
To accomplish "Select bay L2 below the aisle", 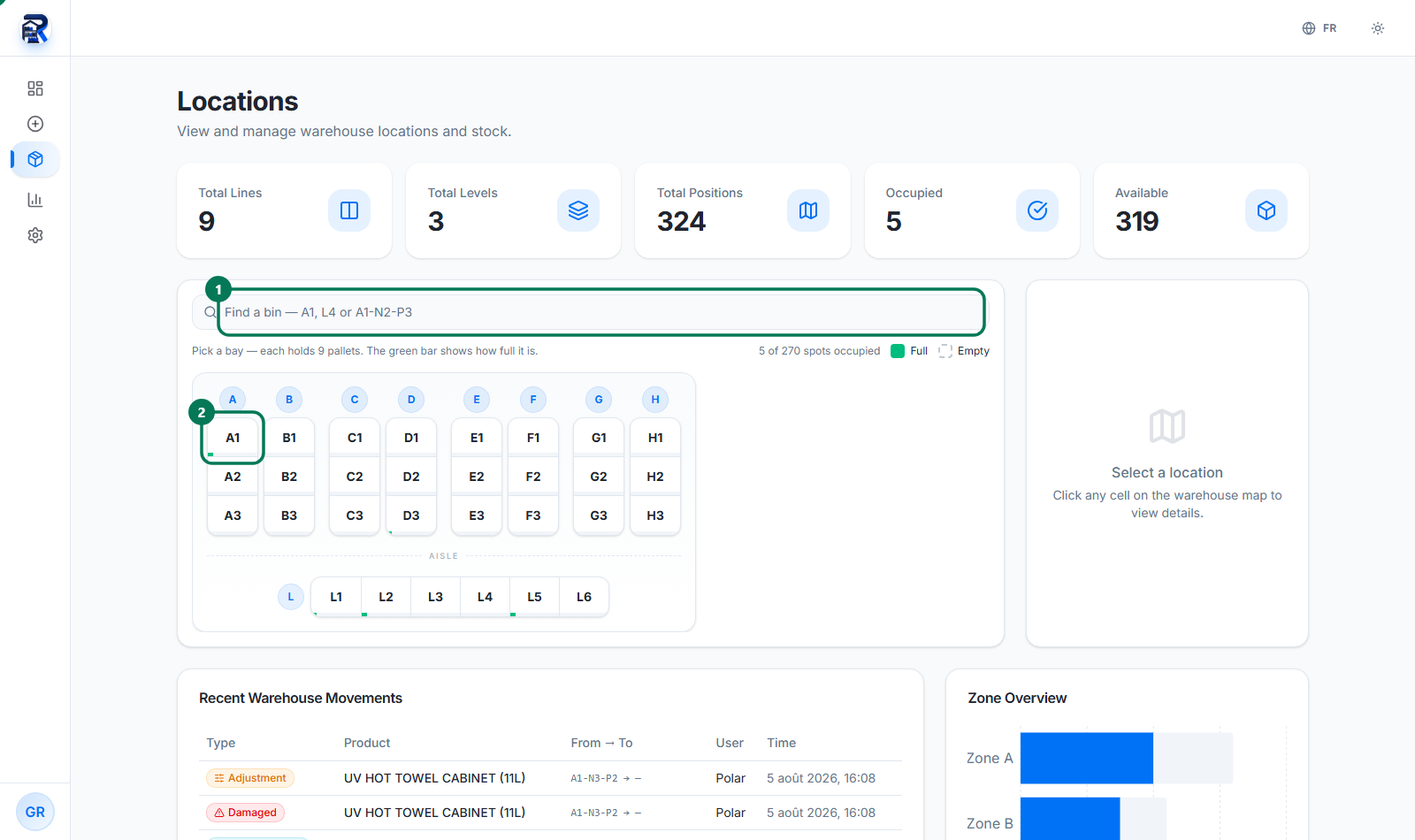I will 386,597.
